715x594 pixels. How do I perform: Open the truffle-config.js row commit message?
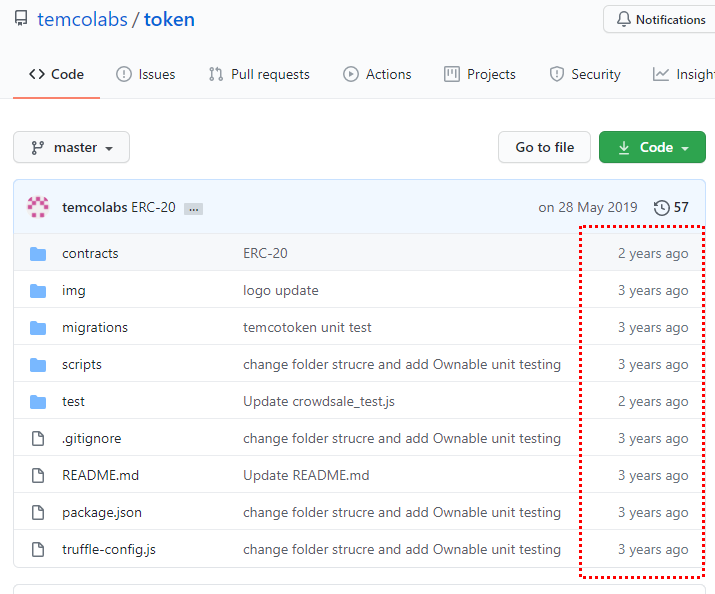point(402,549)
